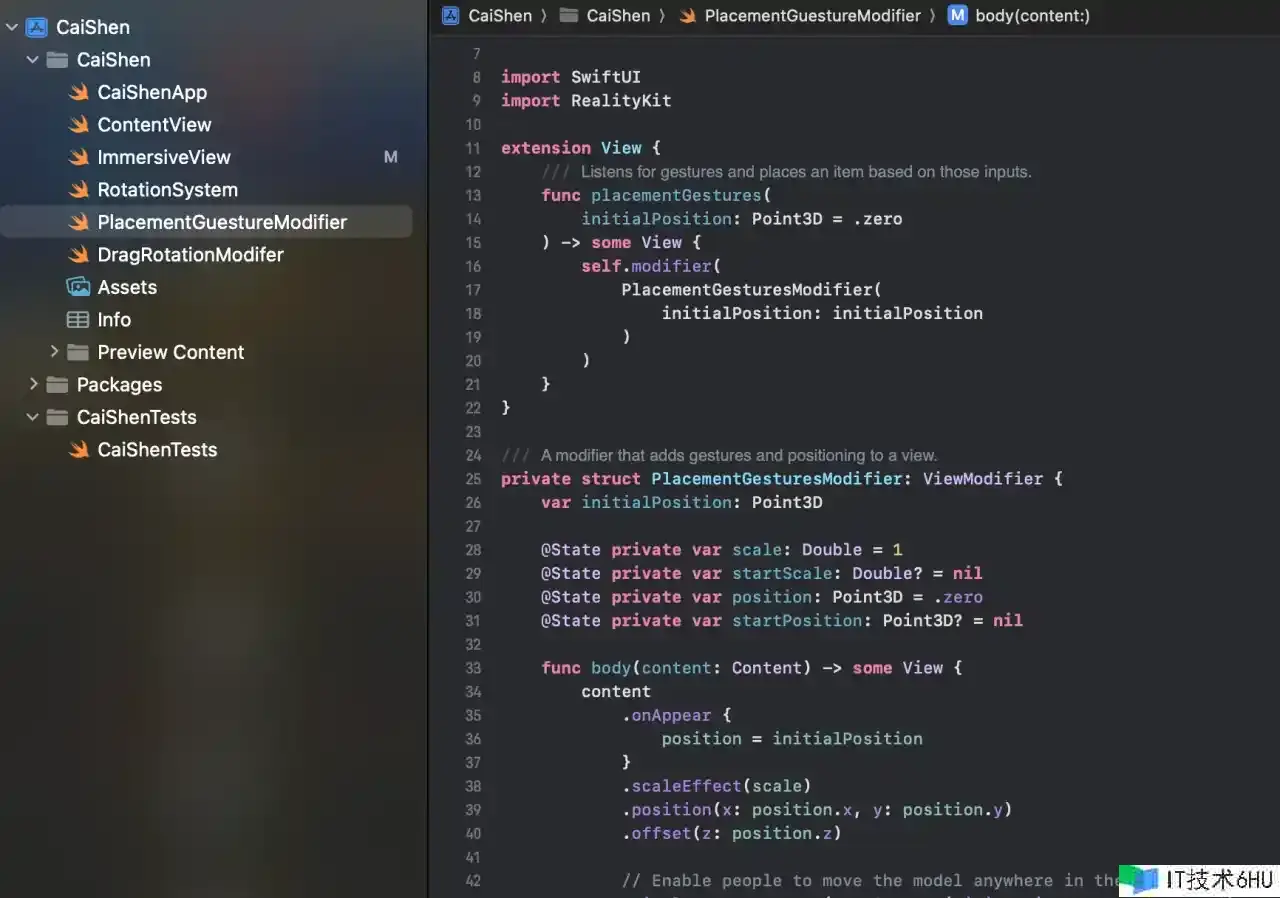This screenshot has height=898, width=1280.
Task: Open the DragRotationModifer file
Action: [x=190, y=255]
